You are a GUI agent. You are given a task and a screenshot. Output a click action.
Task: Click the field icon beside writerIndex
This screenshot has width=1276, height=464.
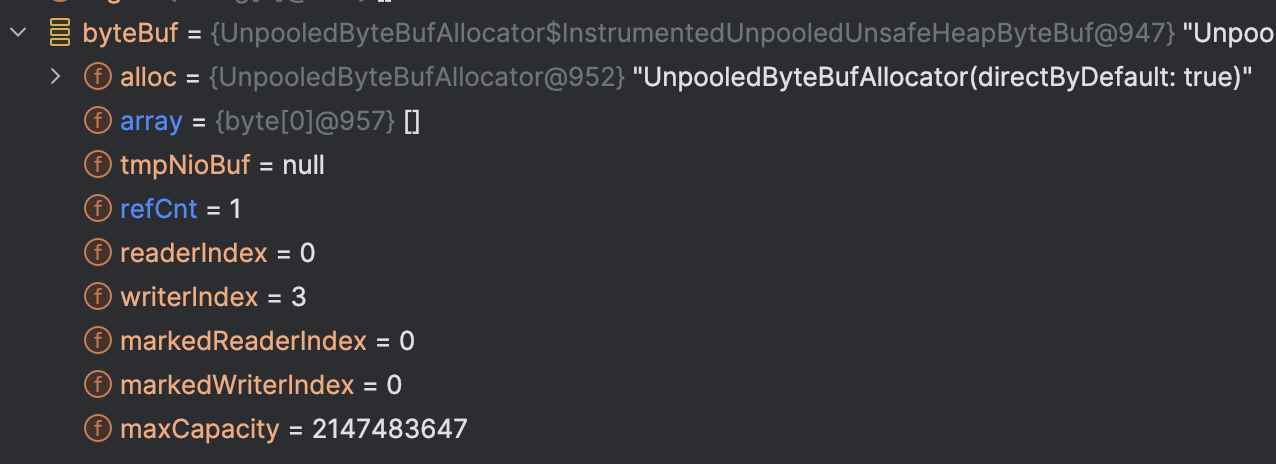tap(98, 297)
